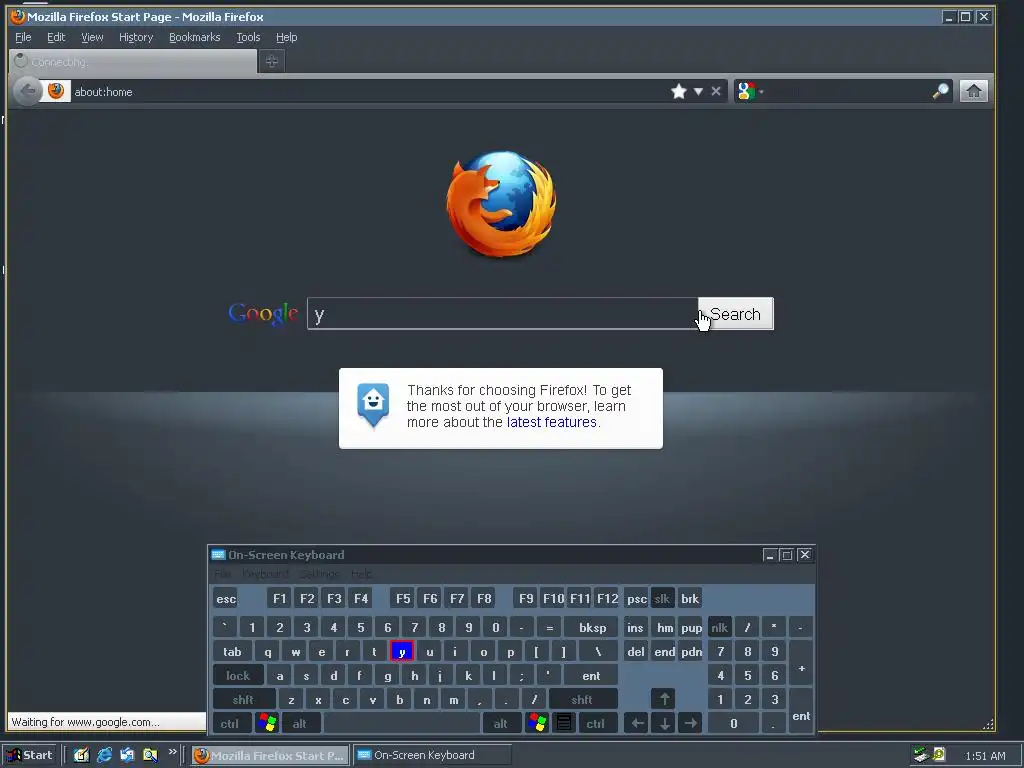Open the Help menu in Firefox

tap(286, 37)
